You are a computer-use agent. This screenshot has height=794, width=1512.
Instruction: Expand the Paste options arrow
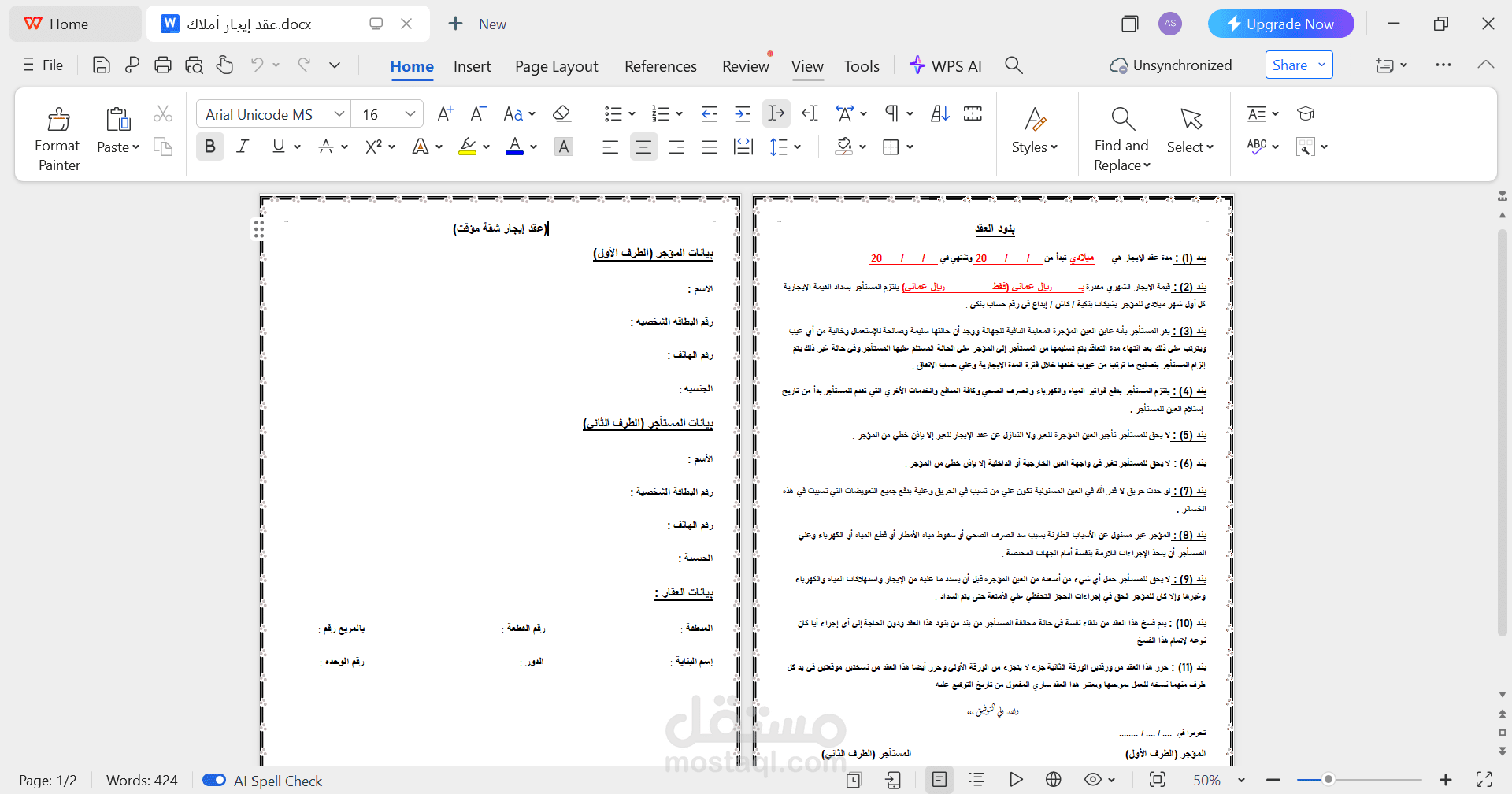click(x=135, y=147)
